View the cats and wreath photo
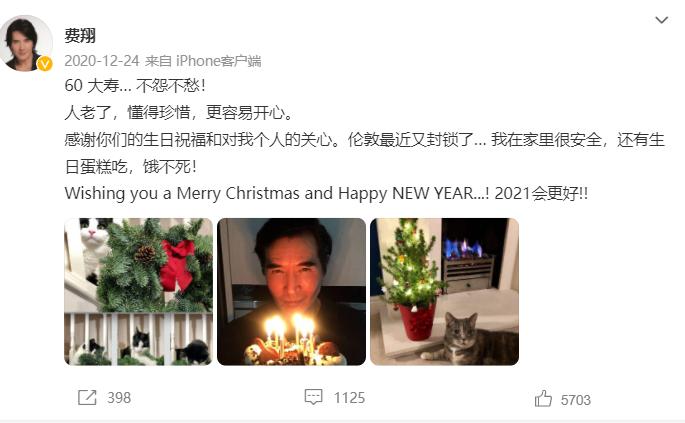This screenshot has width=685, height=423. 138,291
